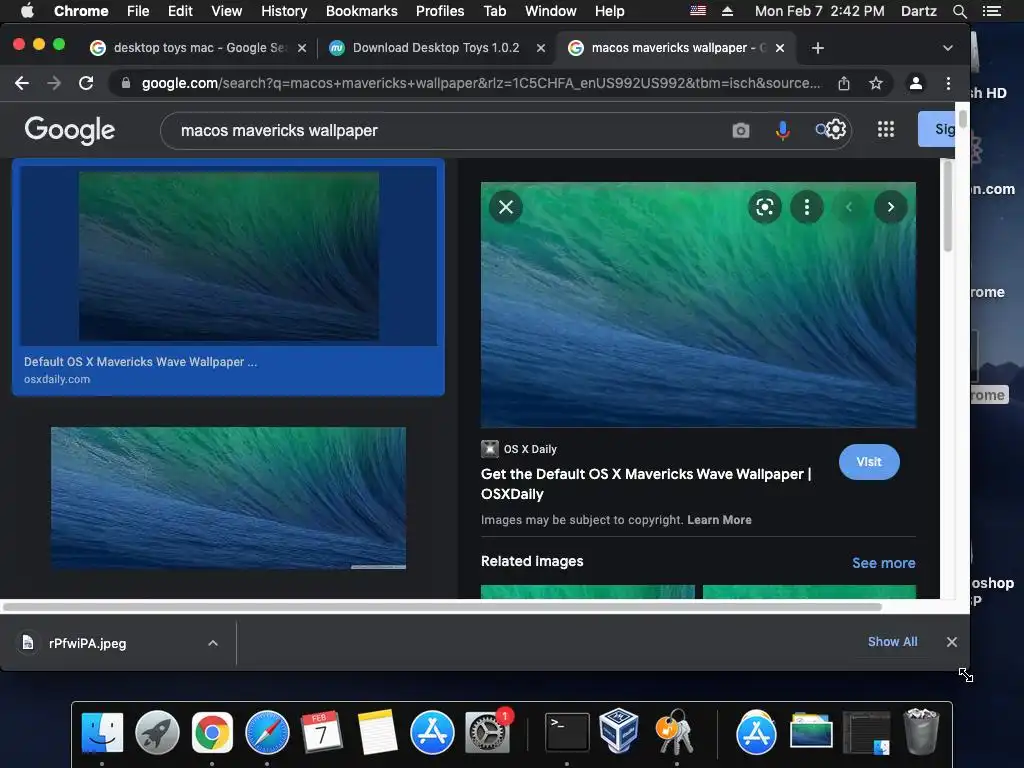Viewport: 1024px width, 768px height.
Task: Open Chrome's three-dot menu
Action: click(948, 83)
